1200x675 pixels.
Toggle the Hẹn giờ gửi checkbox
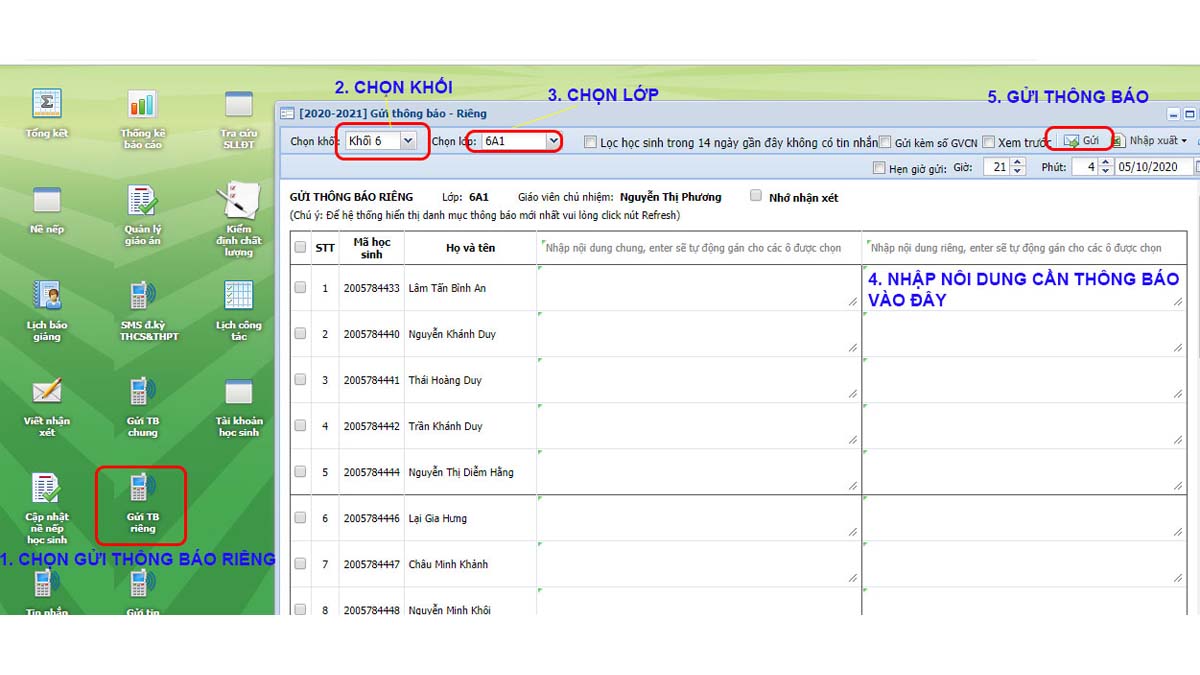tap(880, 168)
